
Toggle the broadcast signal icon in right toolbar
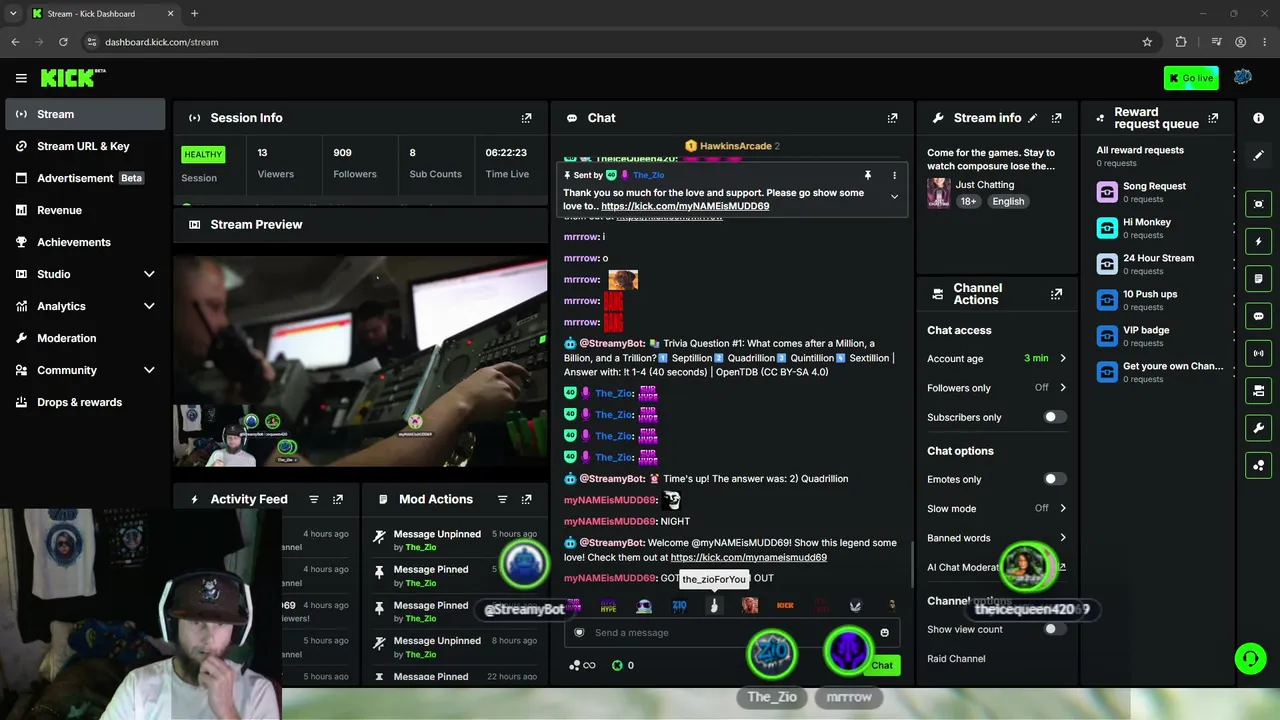click(1258, 353)
